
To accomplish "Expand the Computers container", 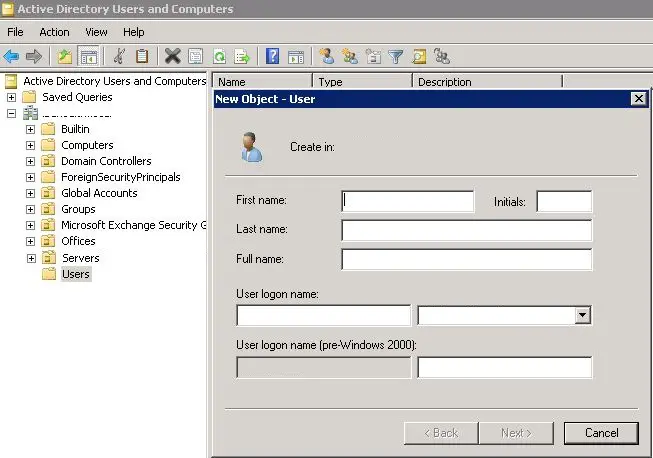I will pyautogui.click(x=30, y=145).
